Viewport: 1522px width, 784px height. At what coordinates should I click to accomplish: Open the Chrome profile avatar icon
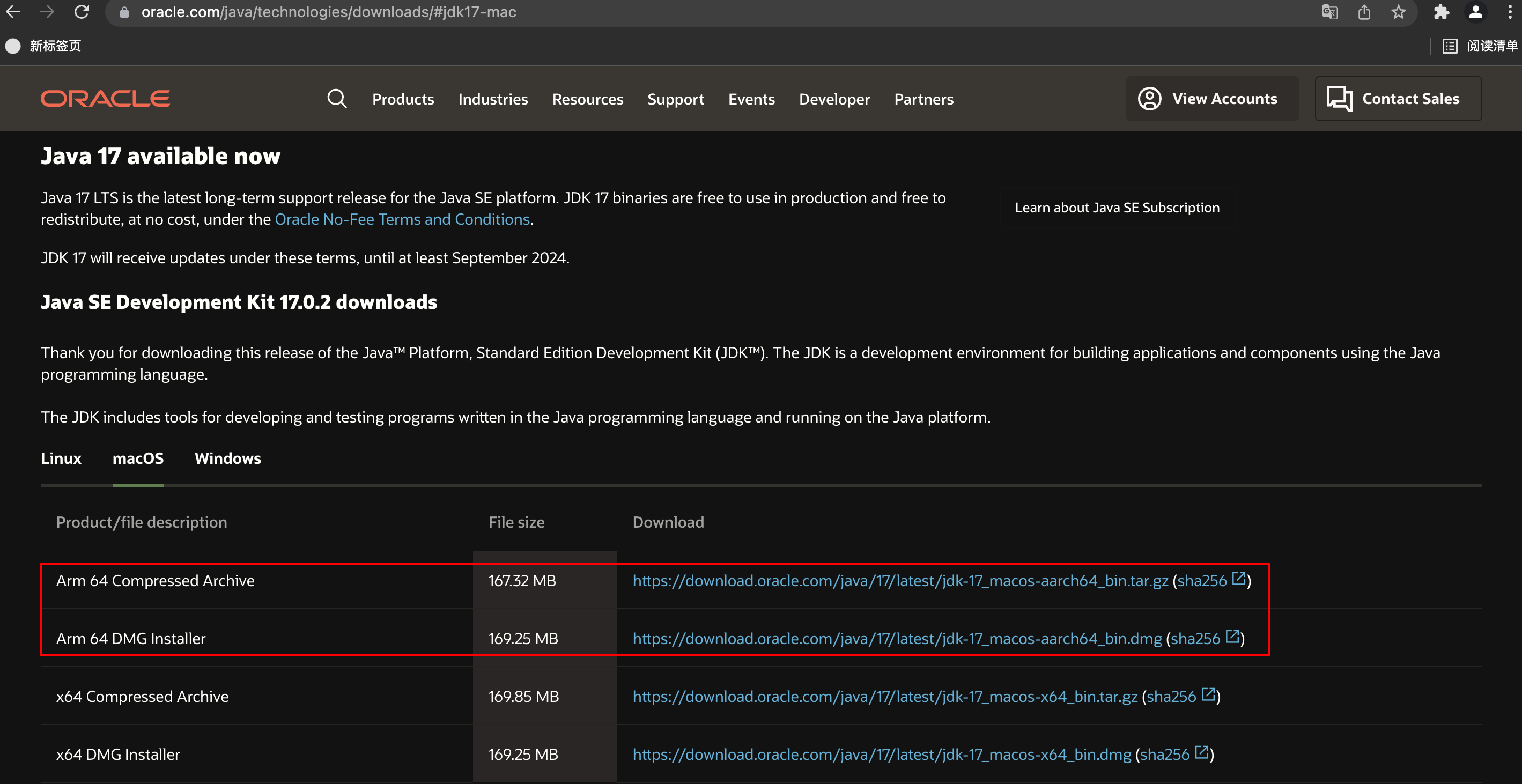pyautogui.click(x=1475, y=12)
